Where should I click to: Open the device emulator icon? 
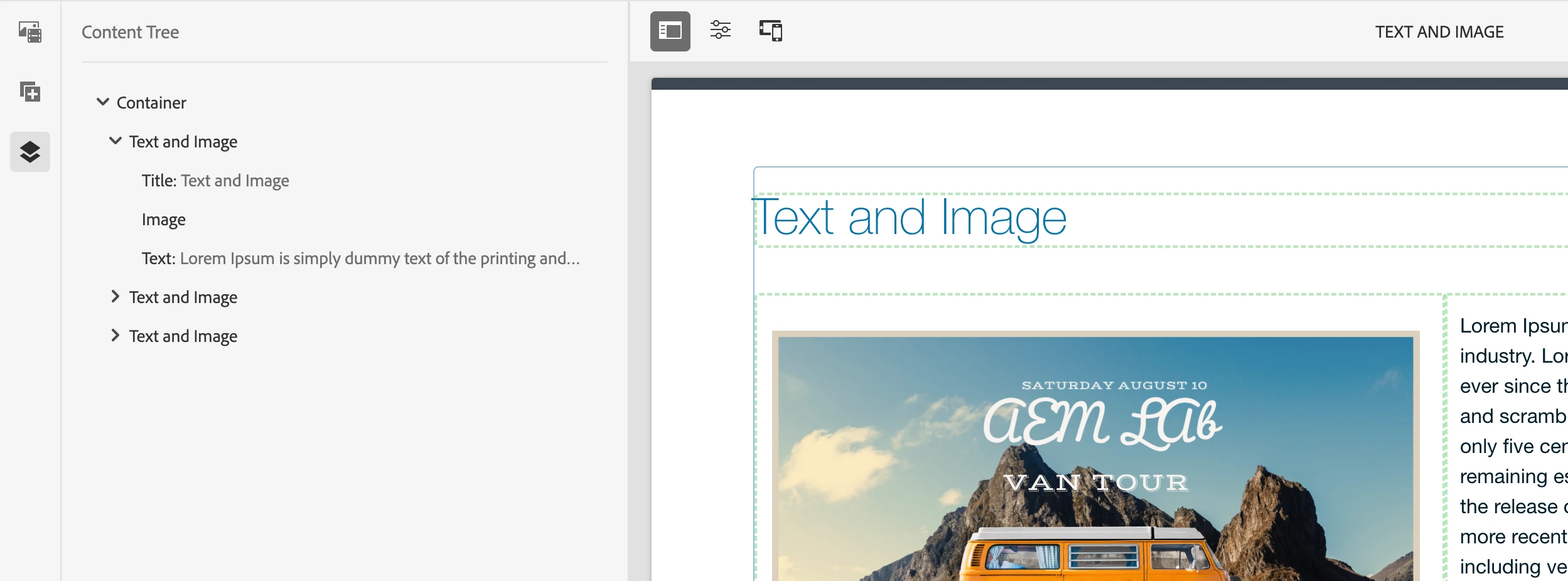click(771, 30)
